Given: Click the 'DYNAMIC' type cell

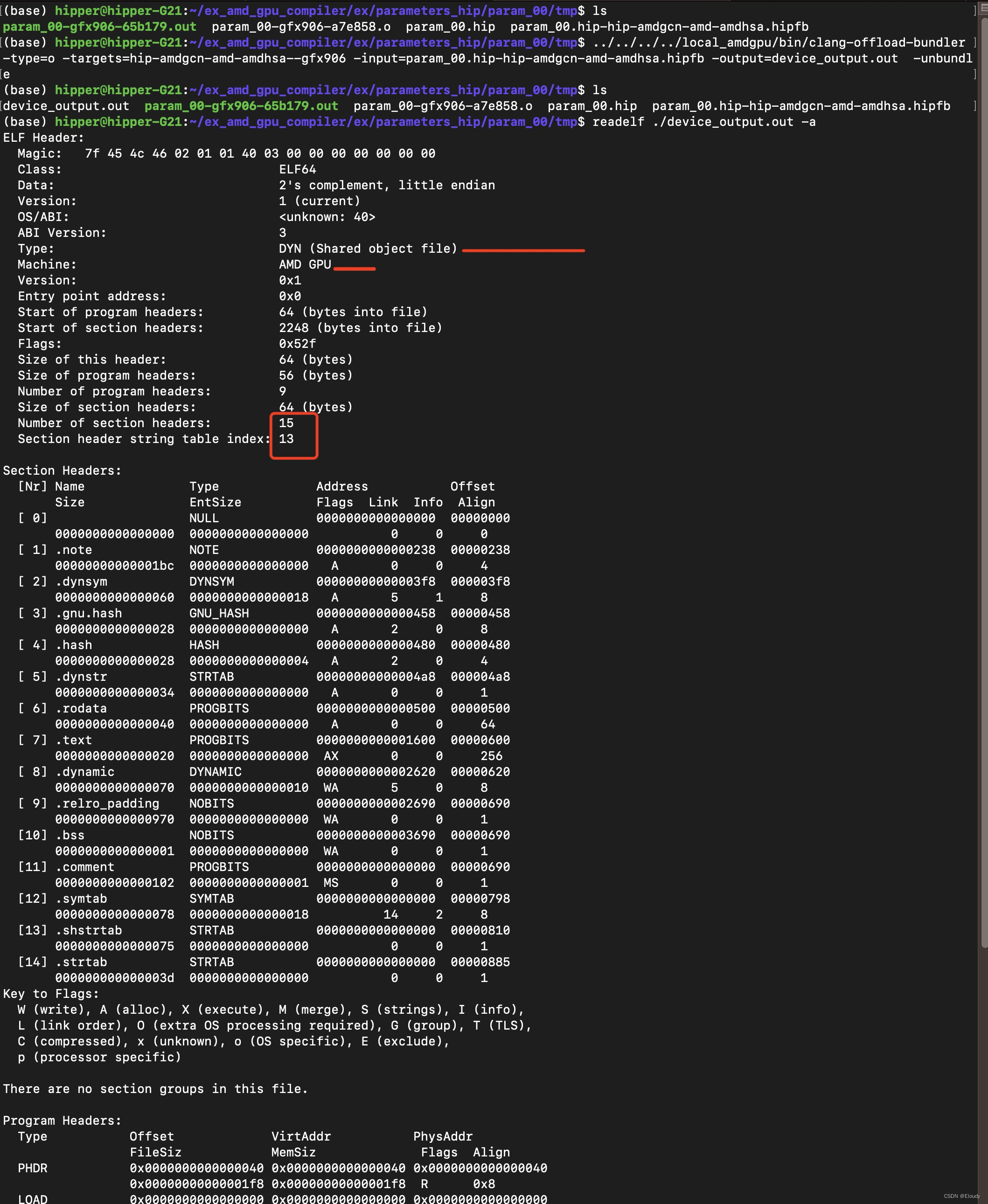Looking at the screenshot, I should [216, 772].
